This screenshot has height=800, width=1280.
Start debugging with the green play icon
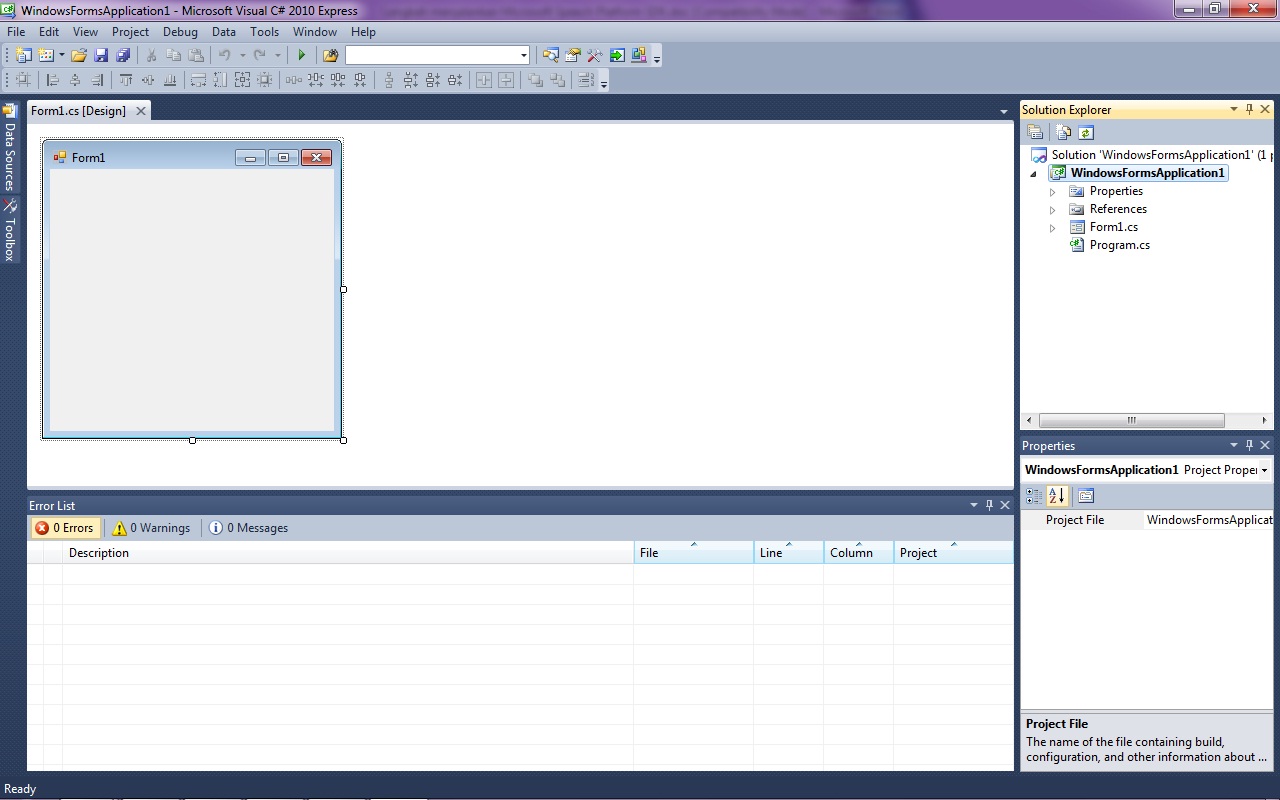(301, 55)
